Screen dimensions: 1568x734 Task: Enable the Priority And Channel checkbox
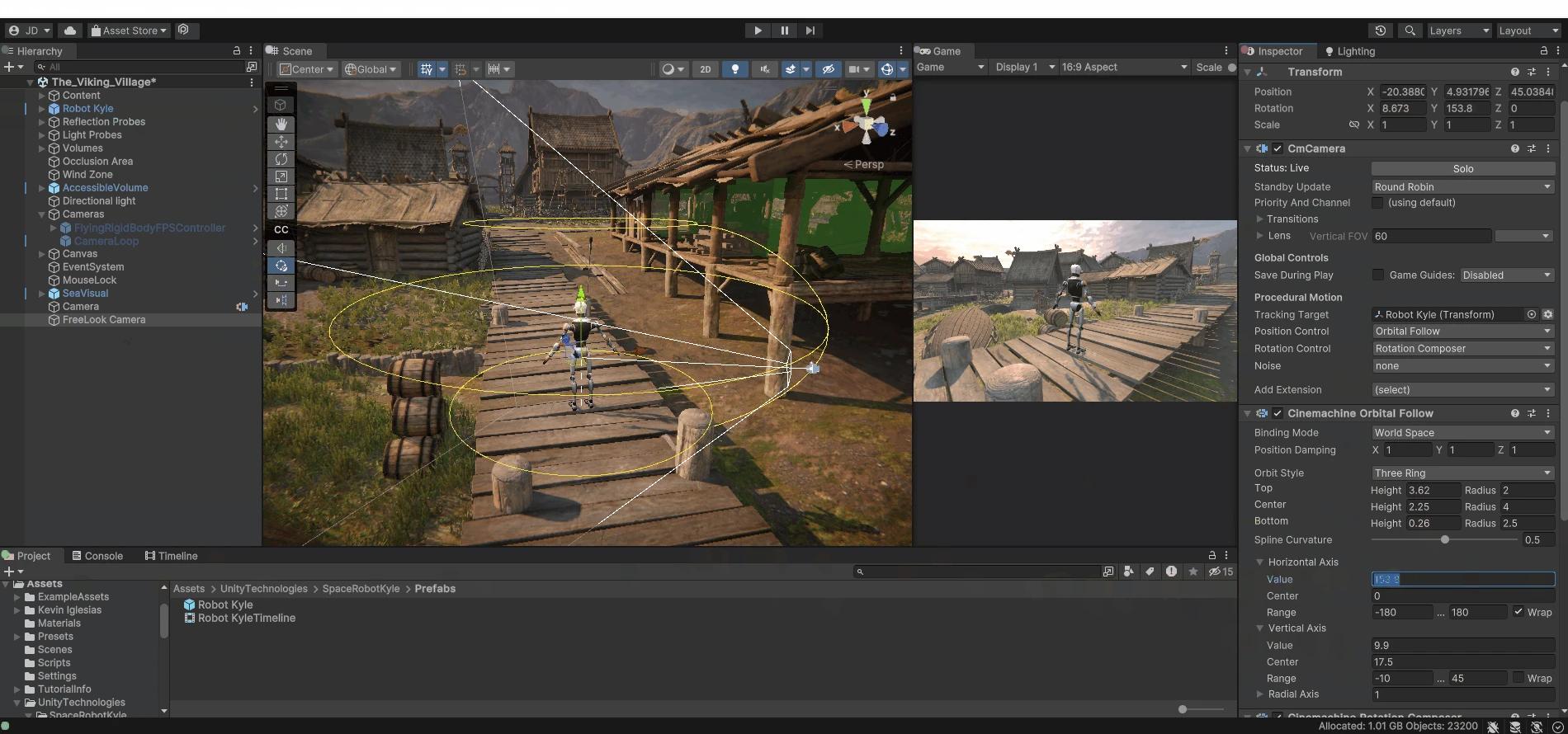point(1377,203)
